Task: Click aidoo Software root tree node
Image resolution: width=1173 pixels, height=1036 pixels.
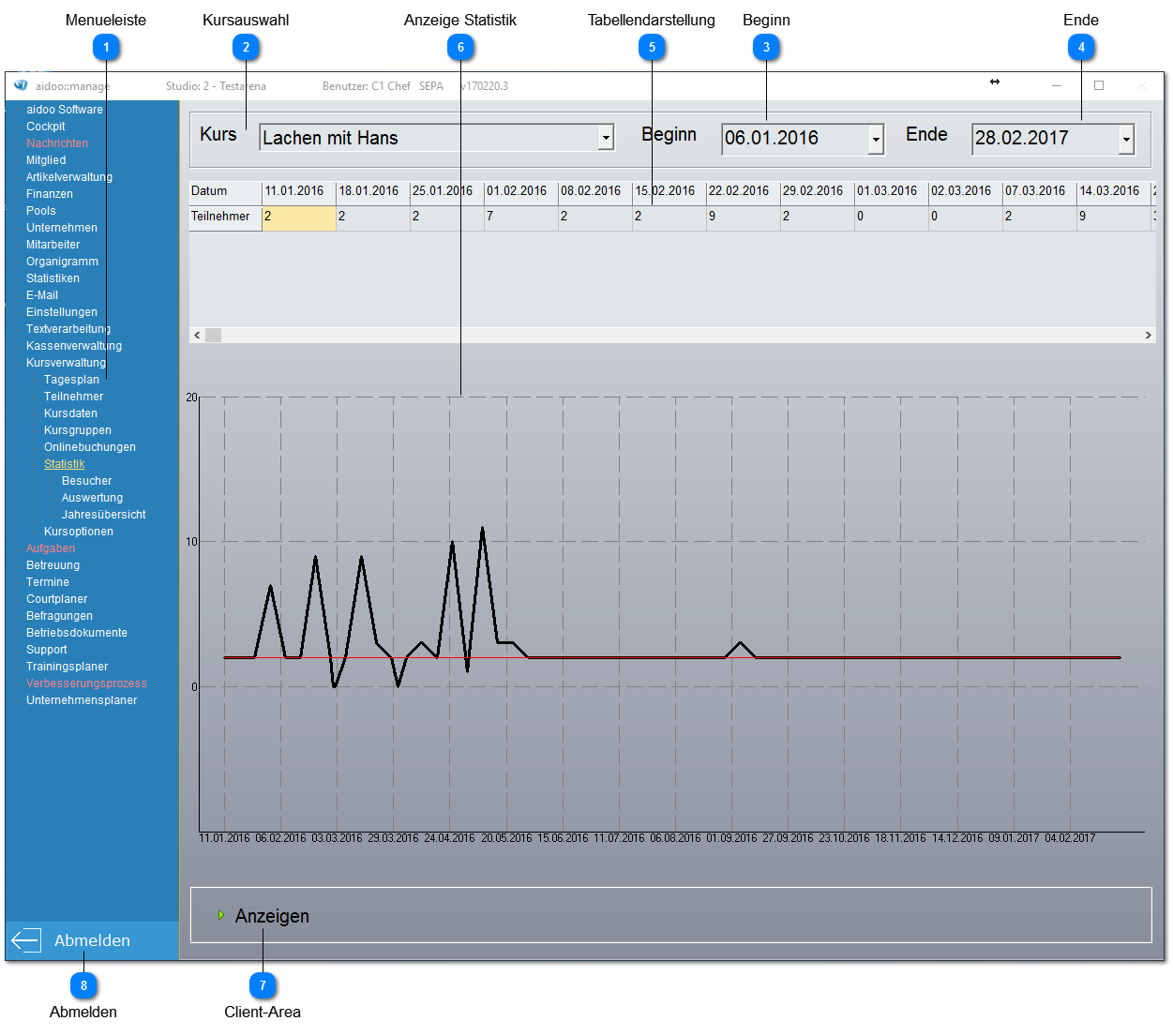Action: click(x=65, y=110)
